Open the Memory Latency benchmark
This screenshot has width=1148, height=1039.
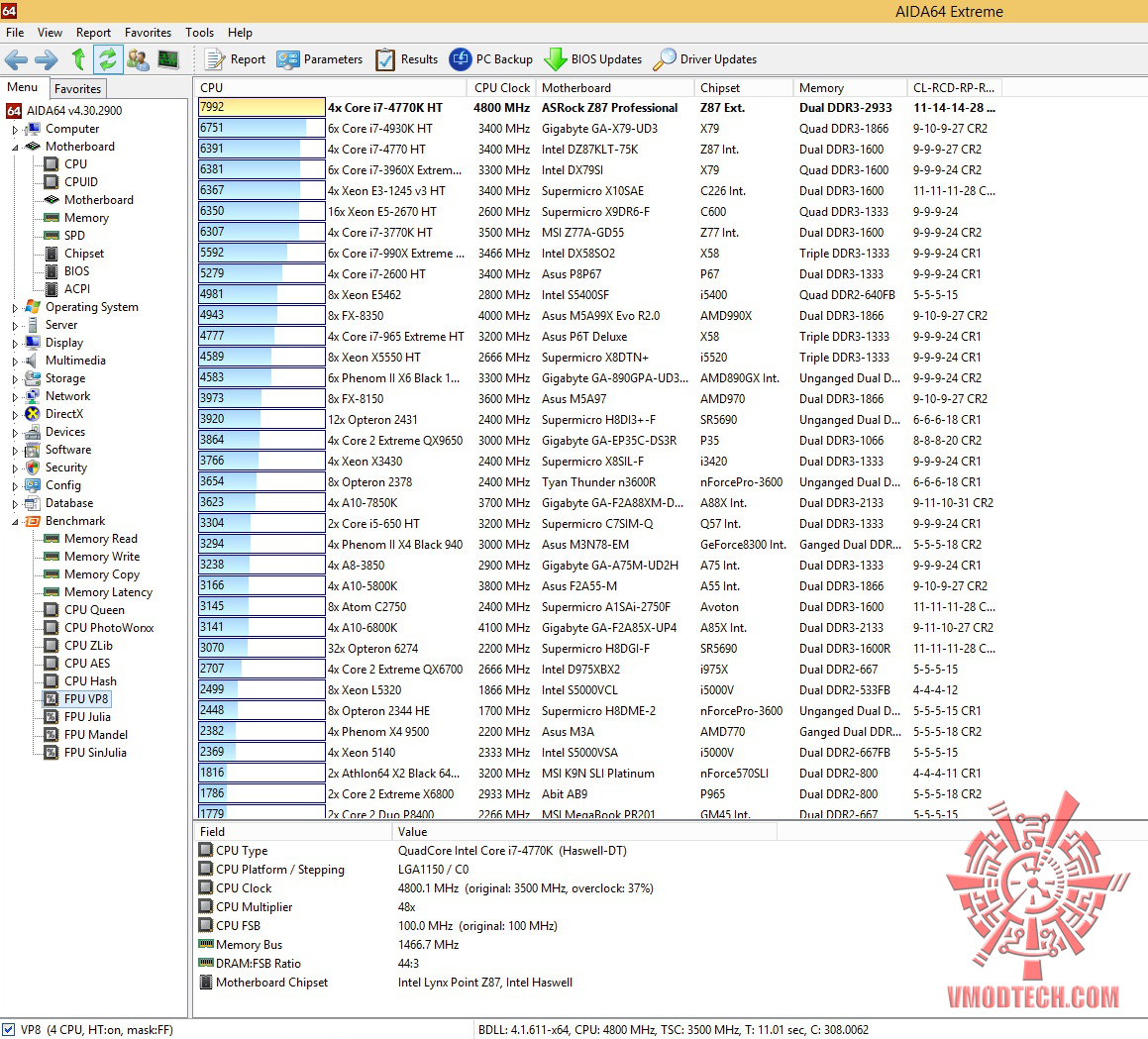[x=108, y=591]
